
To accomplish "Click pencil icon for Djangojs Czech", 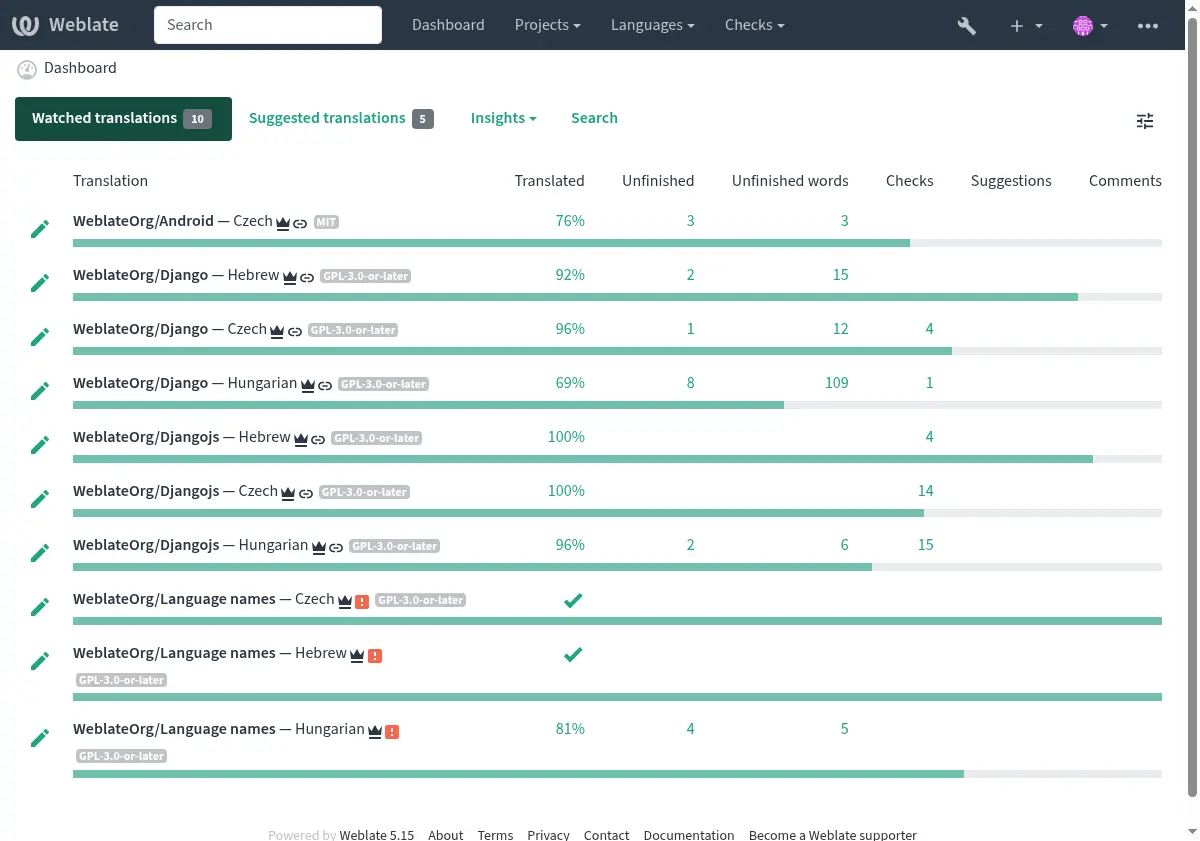I will pyautogui.click(x=40, y=499).
